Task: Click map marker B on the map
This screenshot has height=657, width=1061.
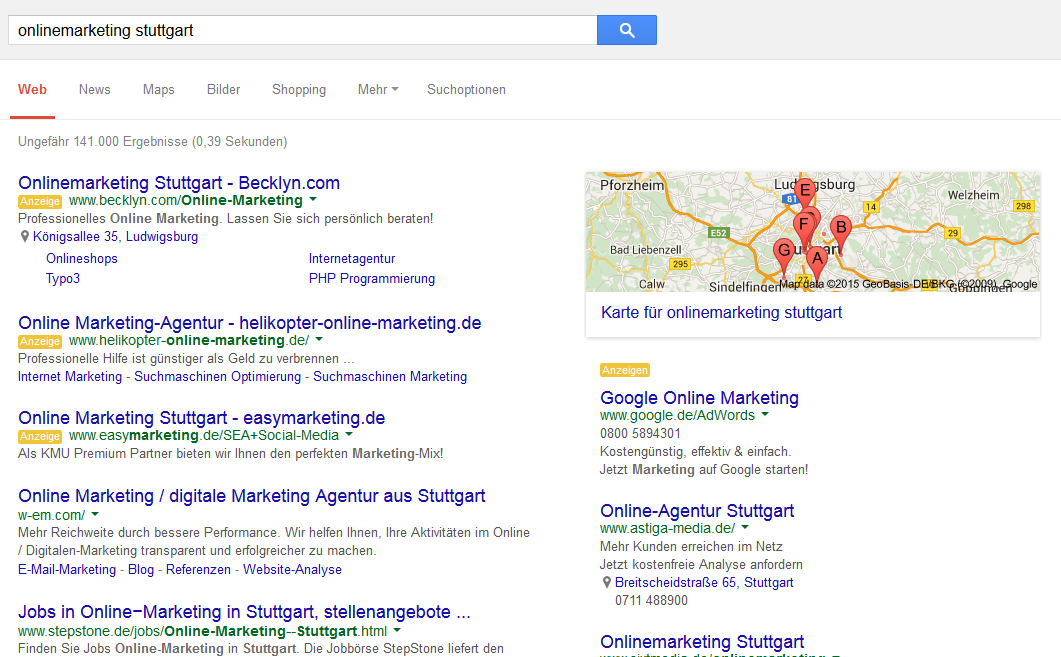Action: tap(841, 226)
